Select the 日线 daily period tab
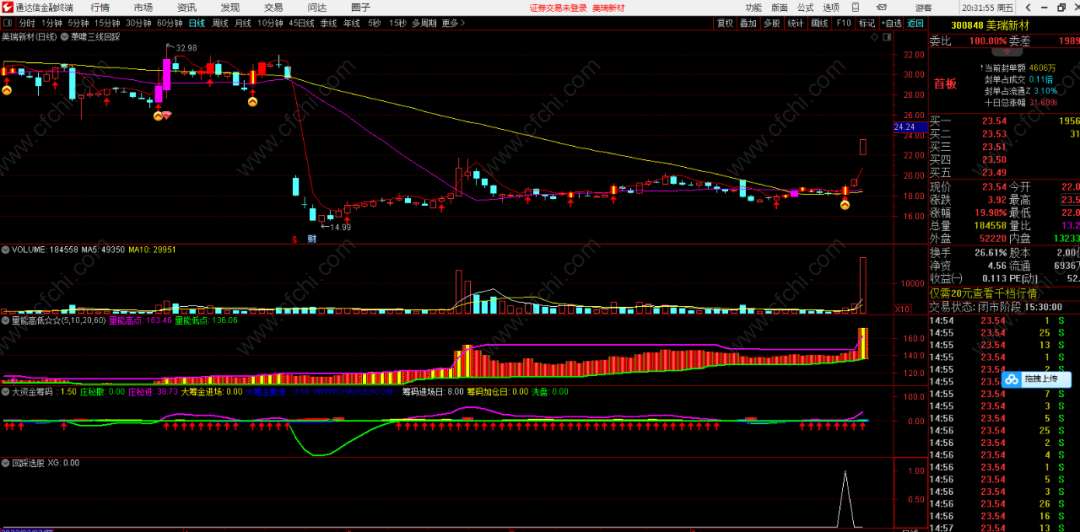Viewport: 1080px width, 532px height. (197, 23)
